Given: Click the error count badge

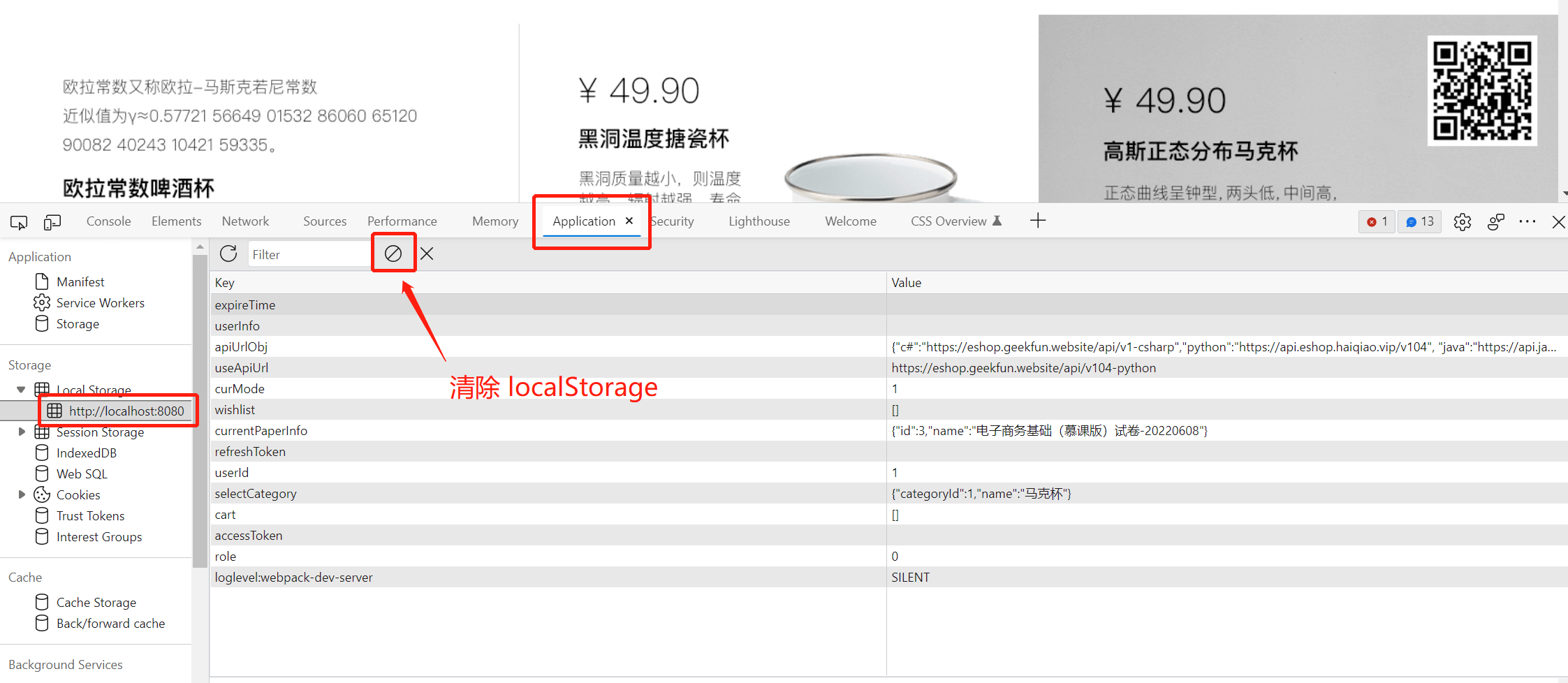Looking at the screenshot, I should (1377, 221).
